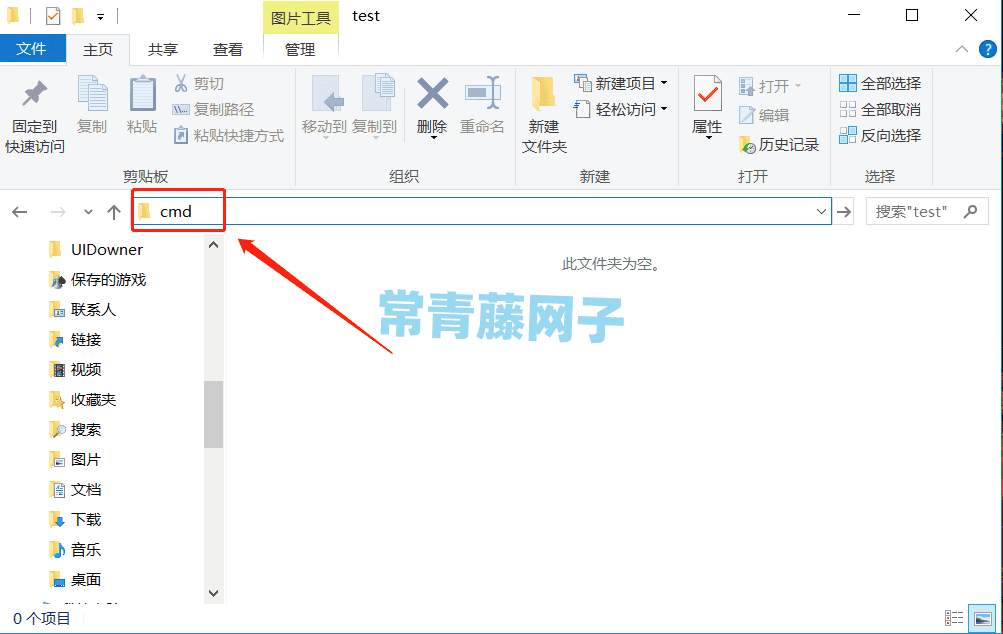Open the 复制到 copy-to menu
Screen dimensions: 1003x634
point(375,106)
